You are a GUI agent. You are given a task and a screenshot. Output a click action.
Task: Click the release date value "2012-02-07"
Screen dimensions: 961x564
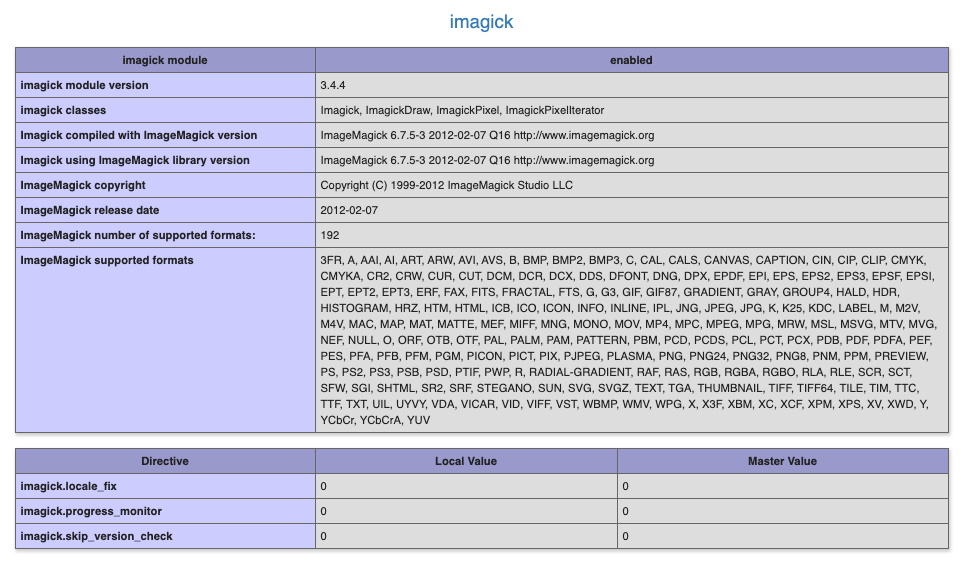pyautogui.click(x=349, y=210)
